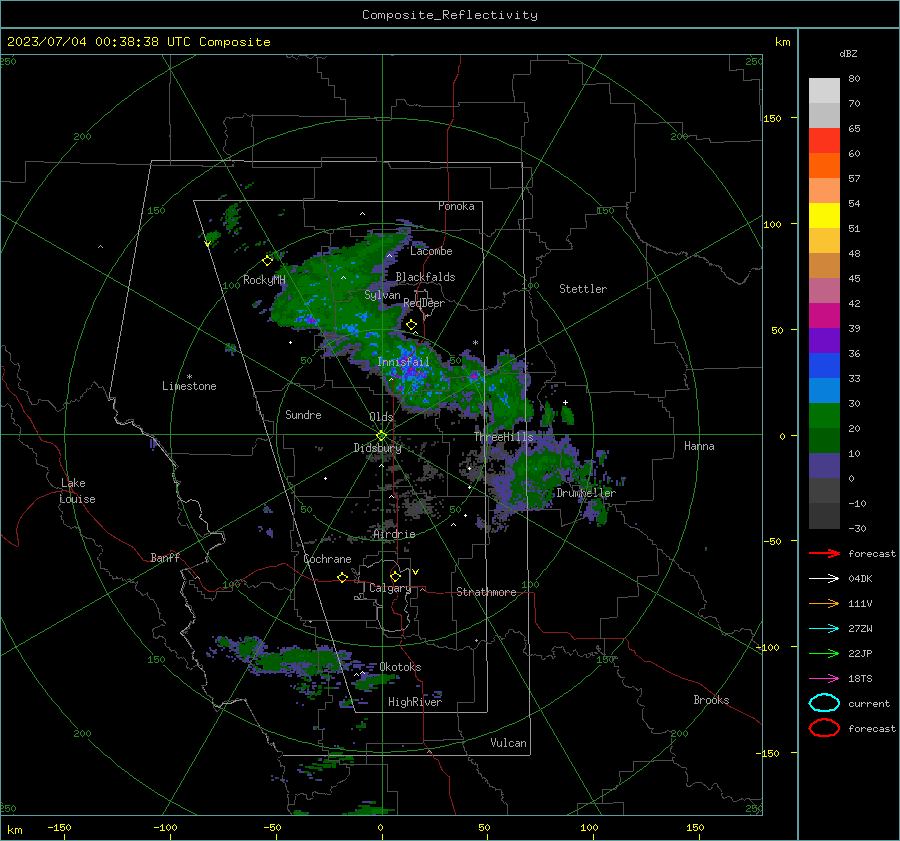Click the magenta swatch between 42 and 39
The image size is (900, 841).
[824, 316]
